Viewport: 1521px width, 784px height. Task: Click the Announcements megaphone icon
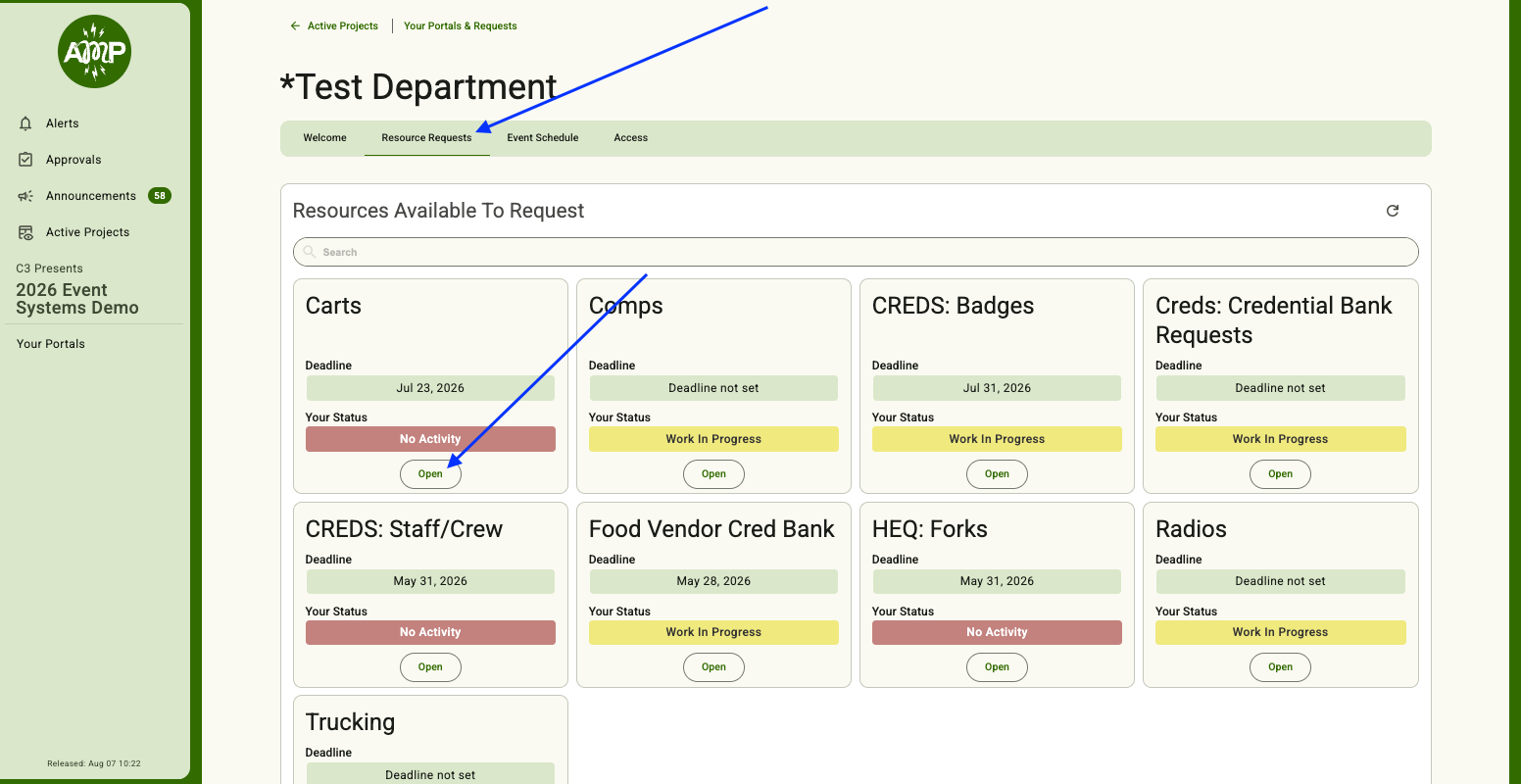coord(26,196)
